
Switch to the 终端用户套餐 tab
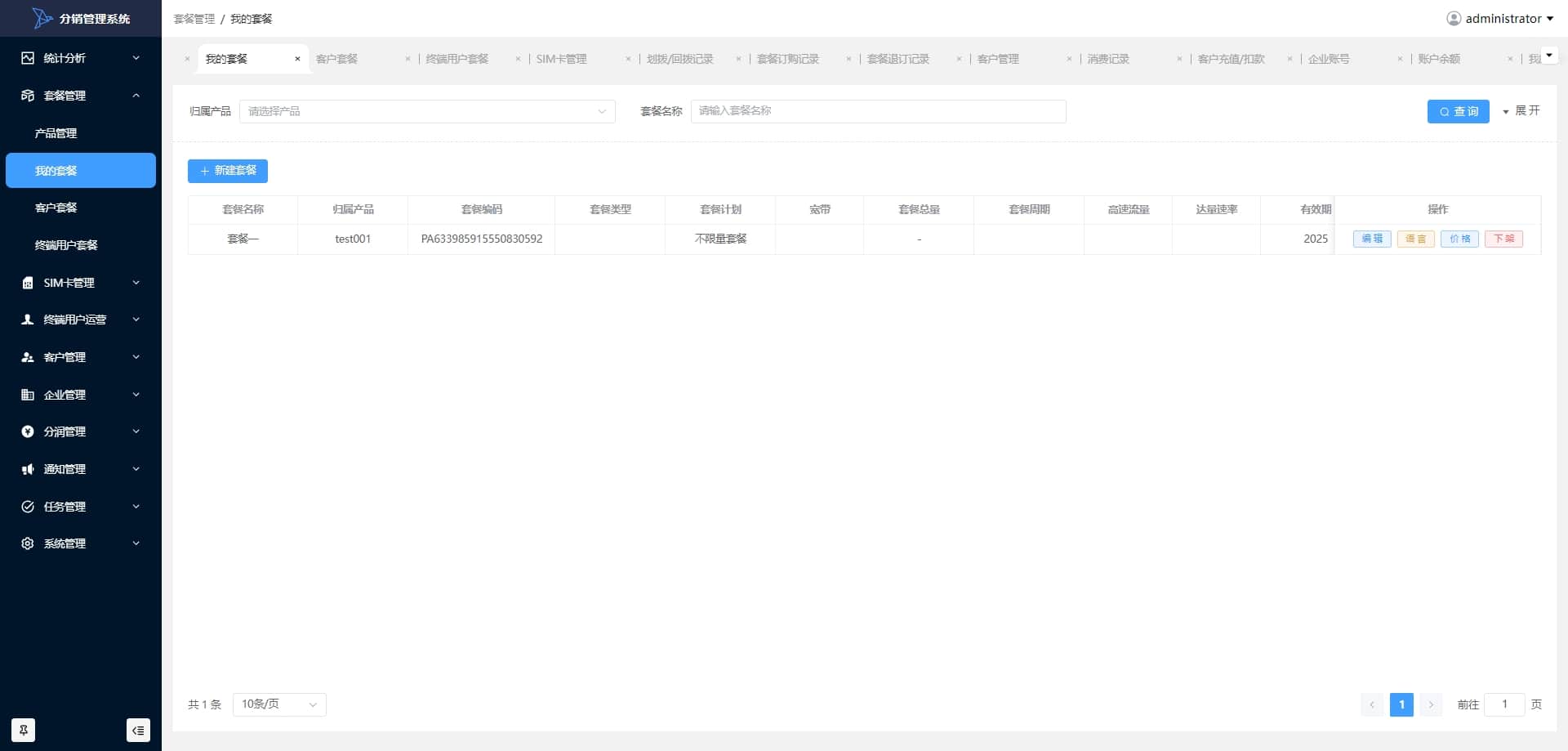[457, 59]
